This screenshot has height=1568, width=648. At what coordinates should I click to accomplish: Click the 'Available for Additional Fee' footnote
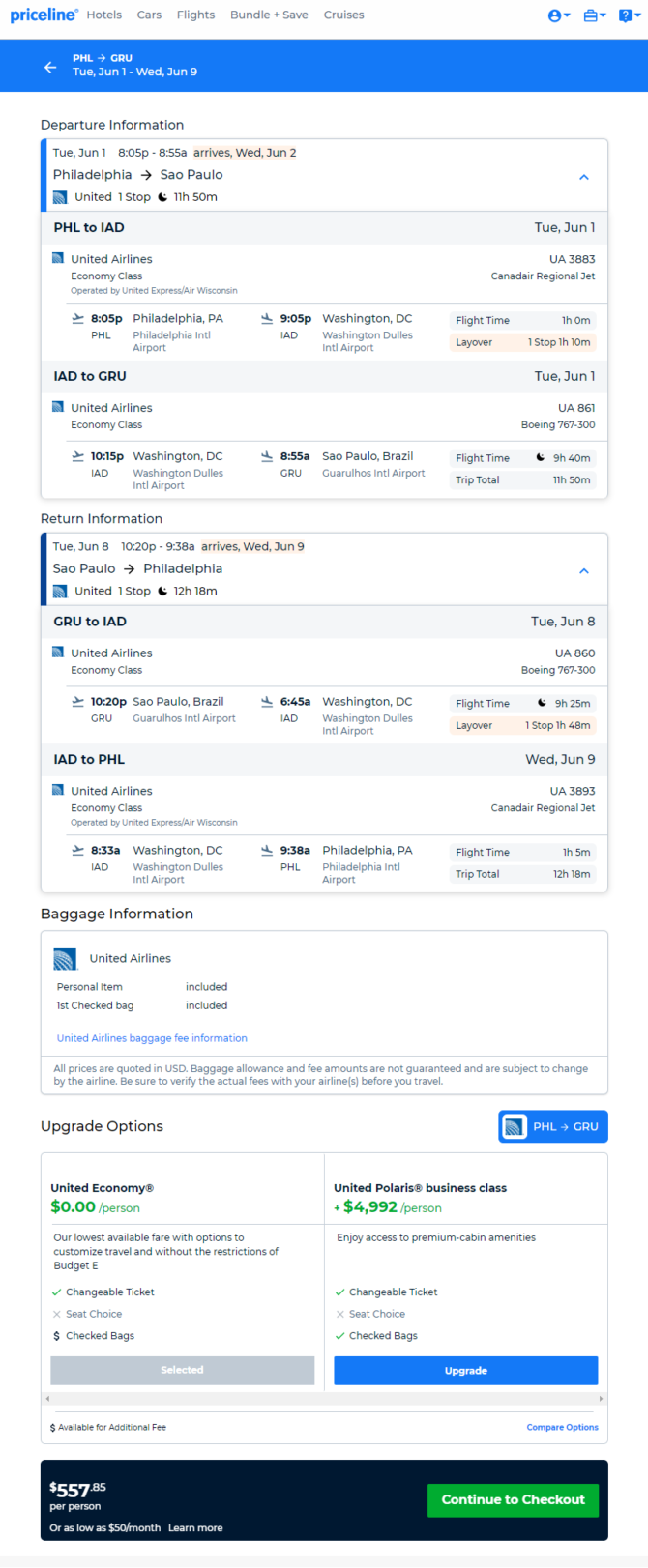[108, 1427]
